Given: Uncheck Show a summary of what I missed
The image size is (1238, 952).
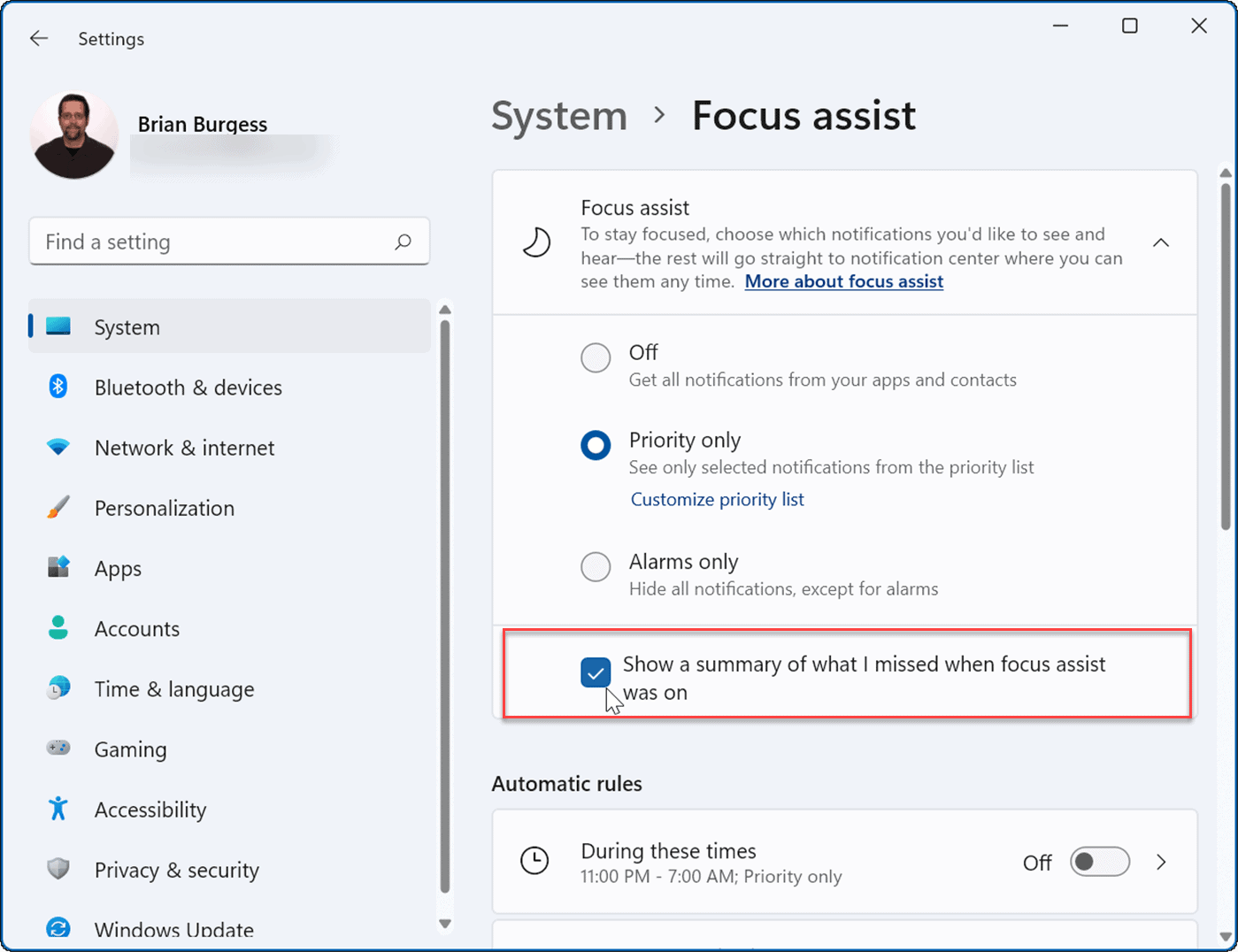Looking at the screenshot, I should (596, 673).
